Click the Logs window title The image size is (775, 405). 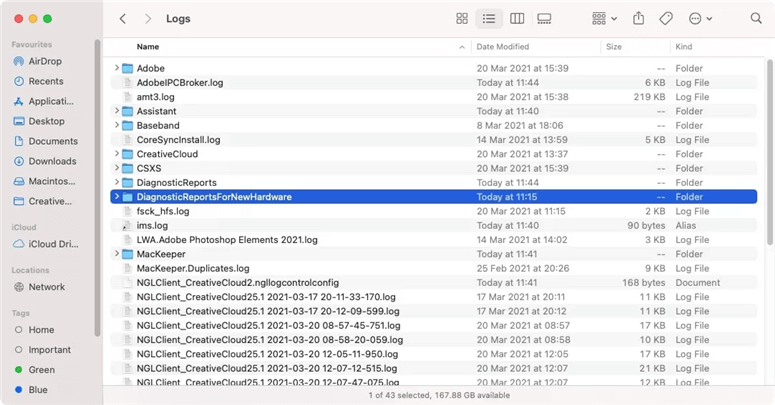[x=178, y=19]
